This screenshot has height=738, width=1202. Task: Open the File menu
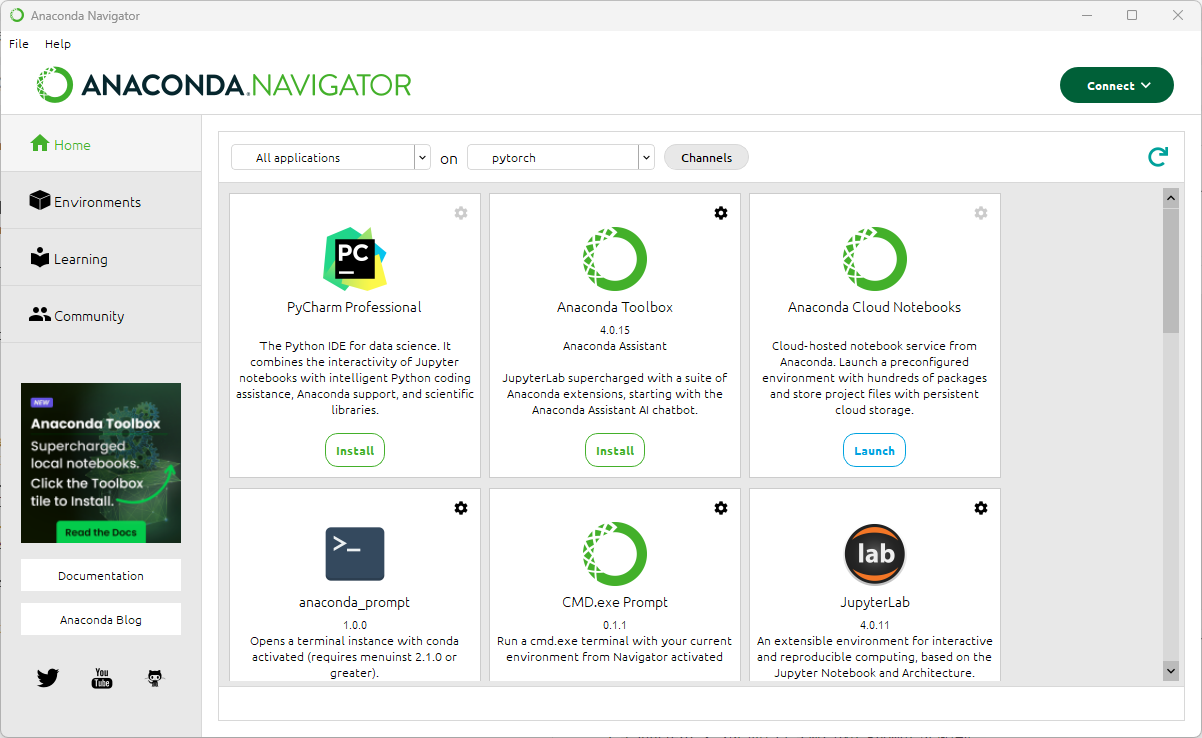click(x=19, y=44)
